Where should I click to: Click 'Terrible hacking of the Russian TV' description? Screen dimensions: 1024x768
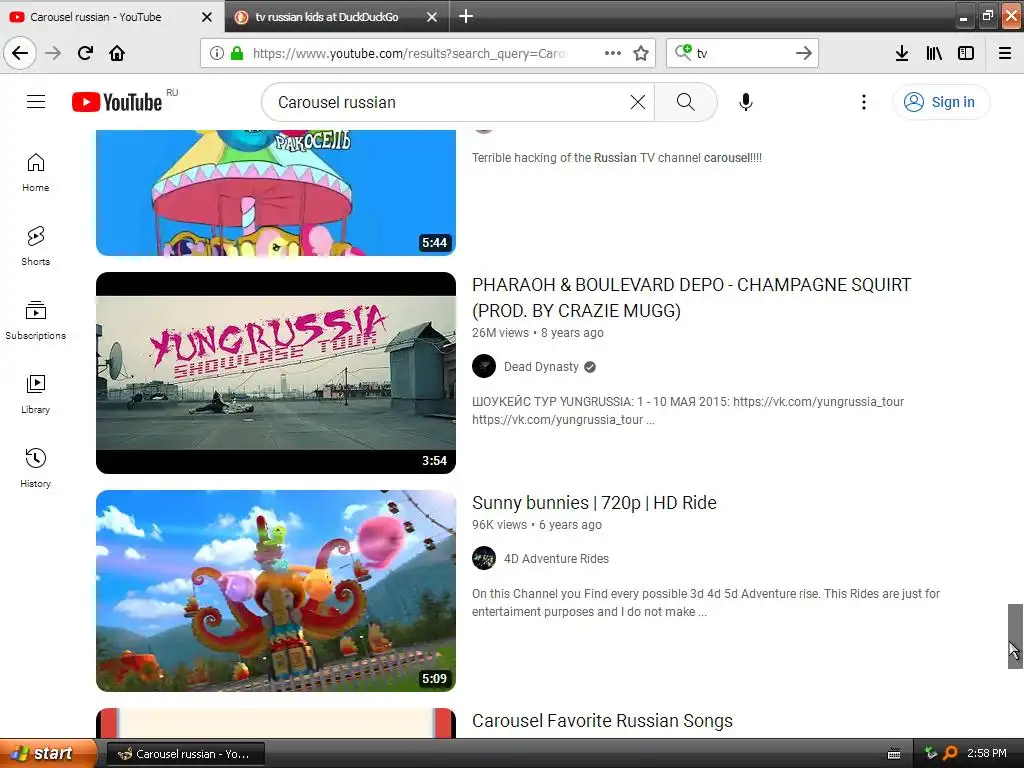616,157
